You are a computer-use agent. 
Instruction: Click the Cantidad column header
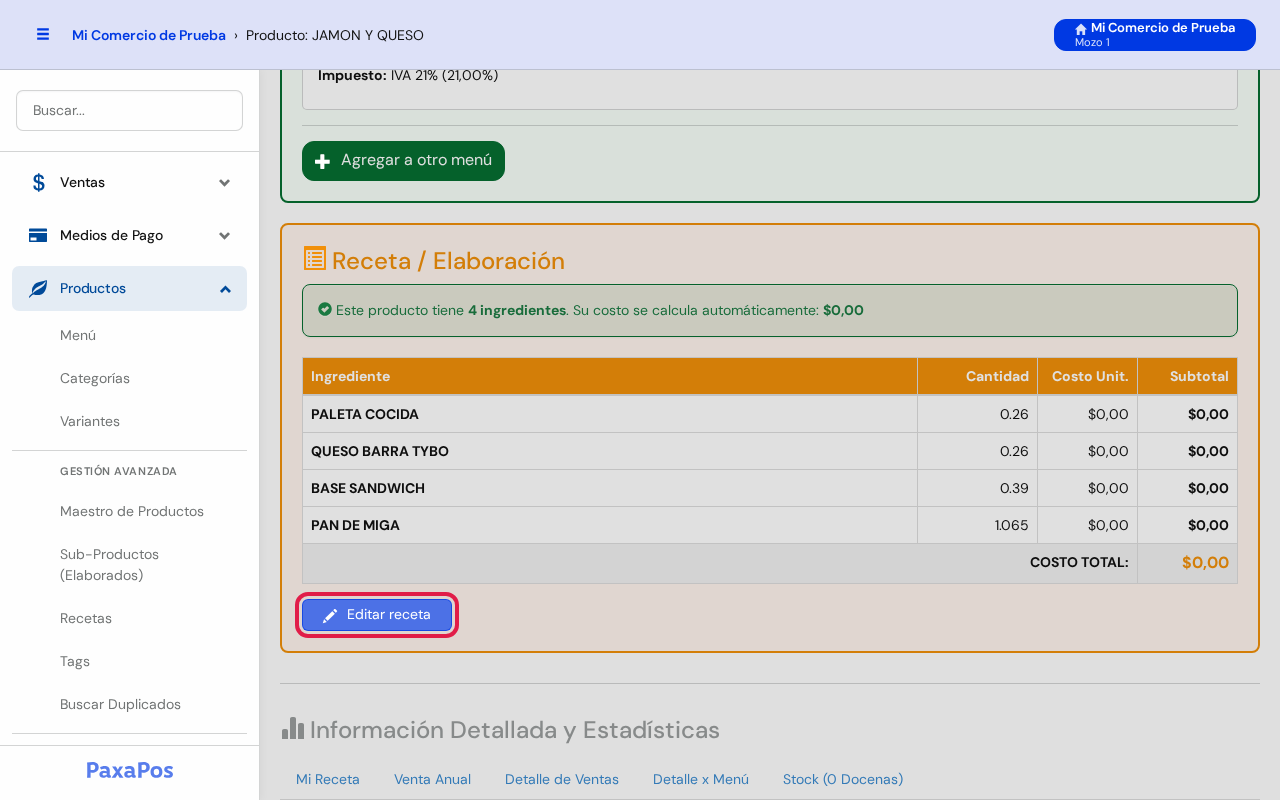pyautogui.click(x=978, y=376)
